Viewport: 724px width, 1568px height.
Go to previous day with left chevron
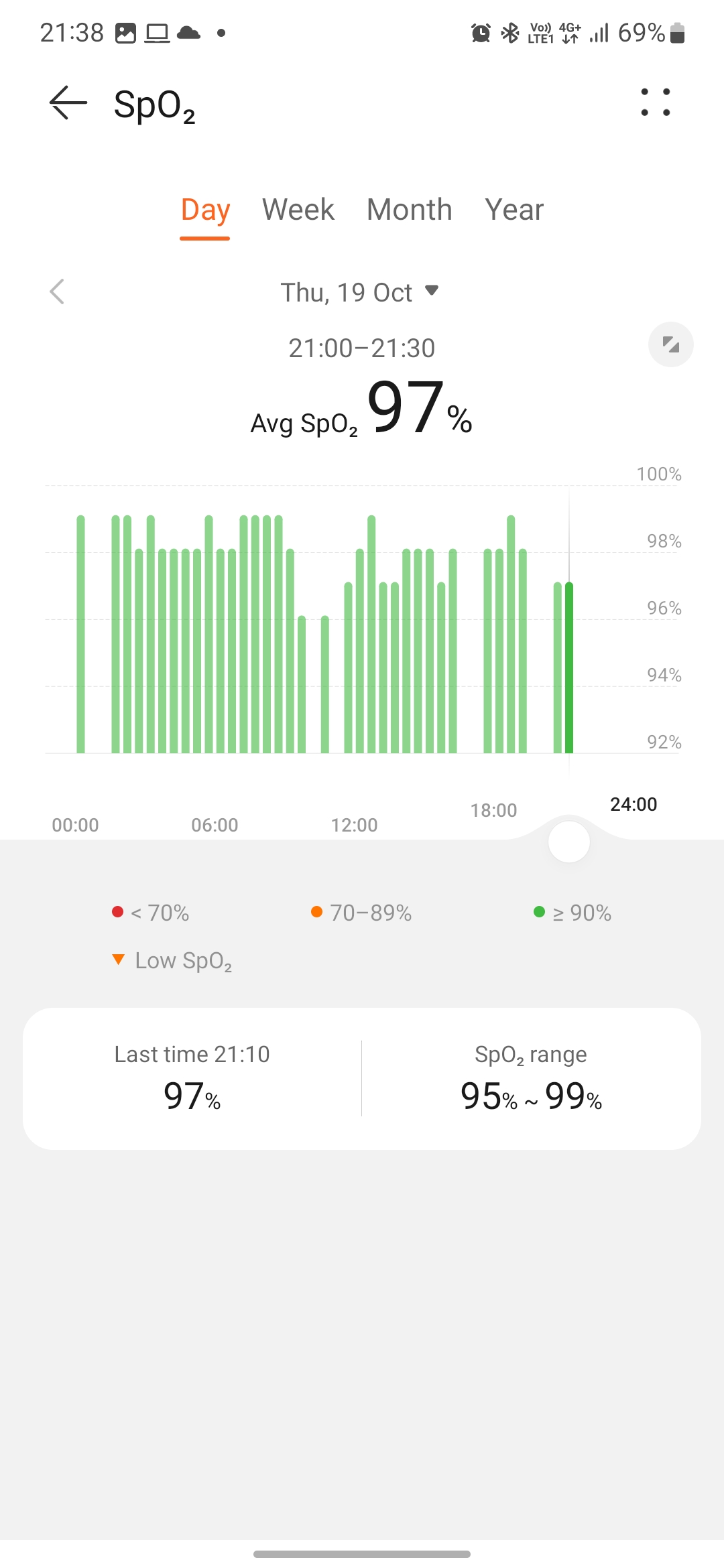click(x=58, y=292)
